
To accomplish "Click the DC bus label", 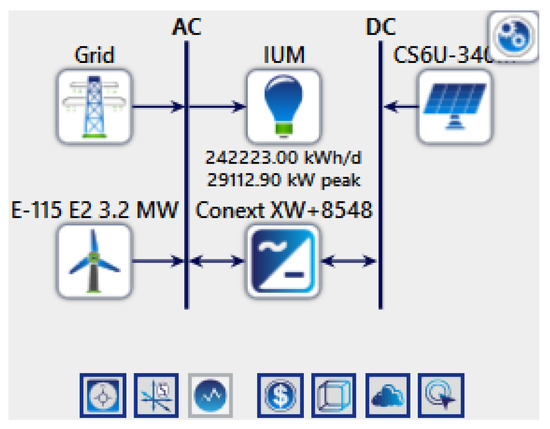I will (x=381, y=27).
